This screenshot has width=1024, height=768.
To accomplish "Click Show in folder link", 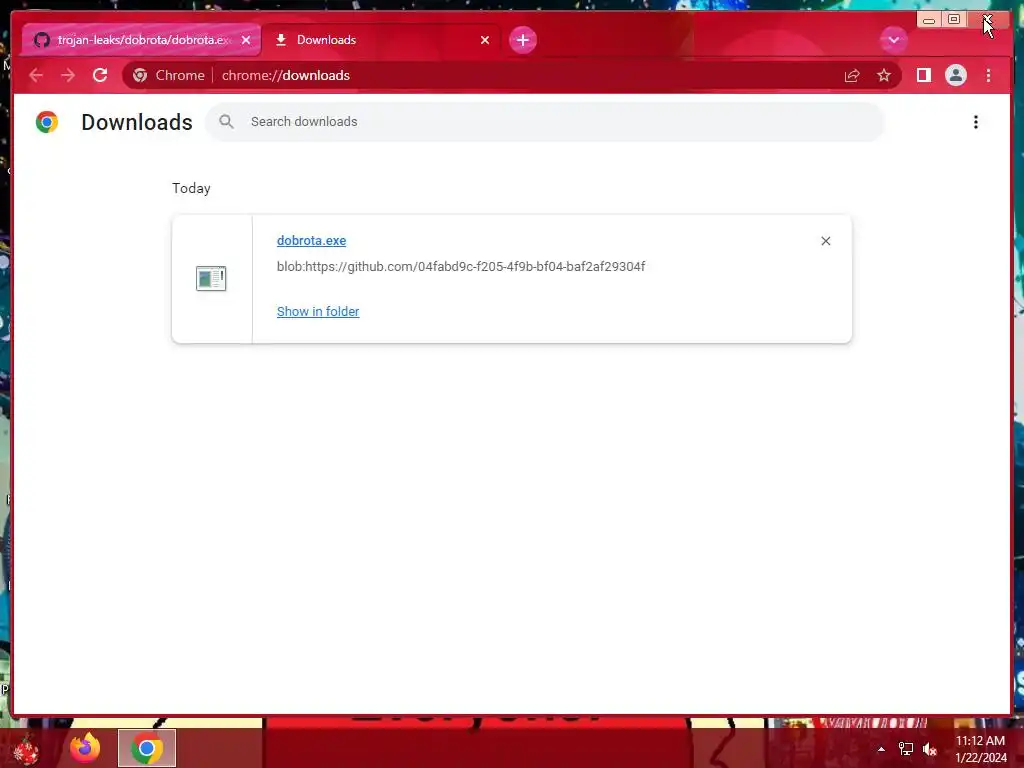I will tap(318, 312).
